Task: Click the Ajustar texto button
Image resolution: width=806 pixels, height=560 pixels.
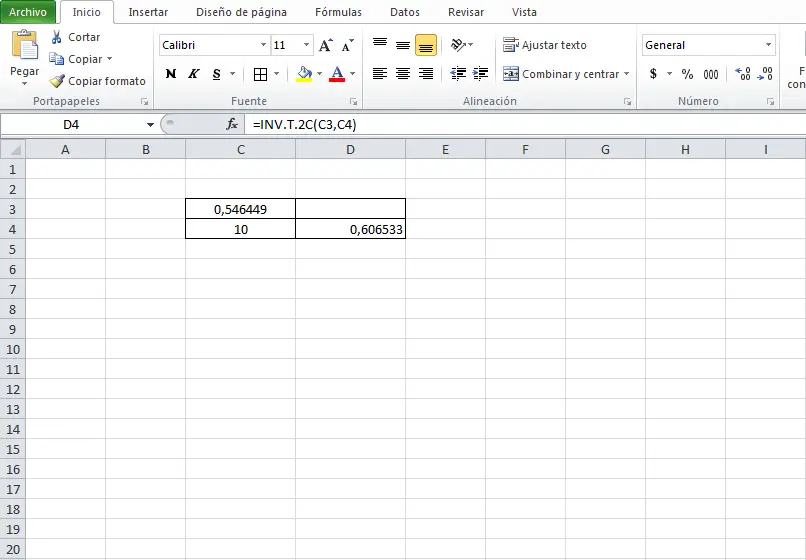Action: point(545,45)
